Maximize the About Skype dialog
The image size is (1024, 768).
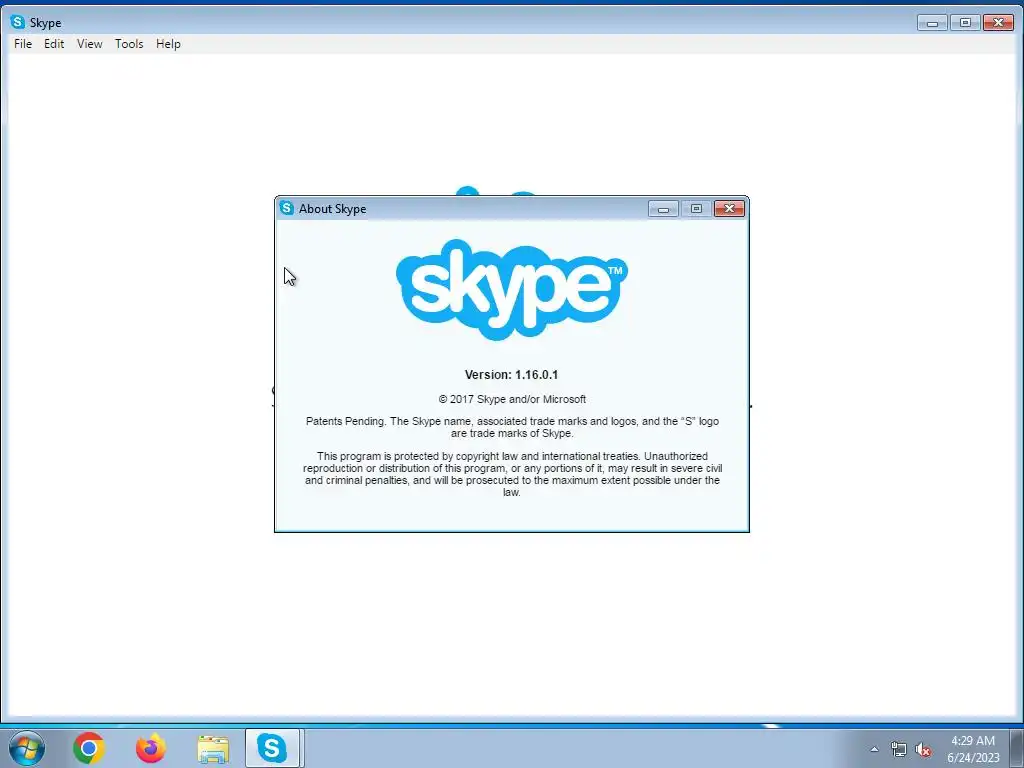pyautogui.click(x=696, y=208)
